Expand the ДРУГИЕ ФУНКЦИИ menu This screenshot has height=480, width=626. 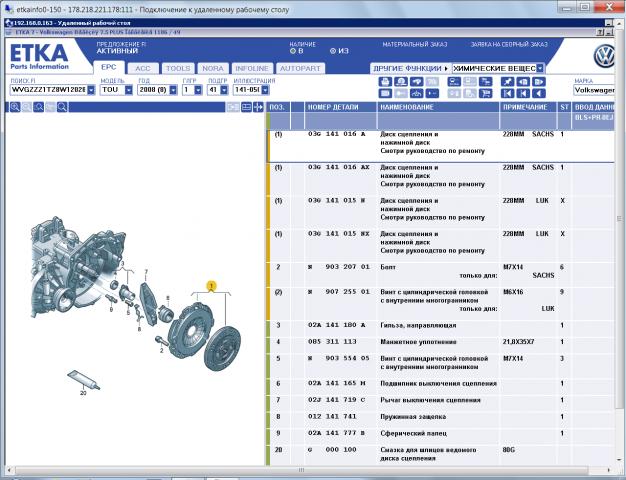pyautogui.click(x=410, y=68)
